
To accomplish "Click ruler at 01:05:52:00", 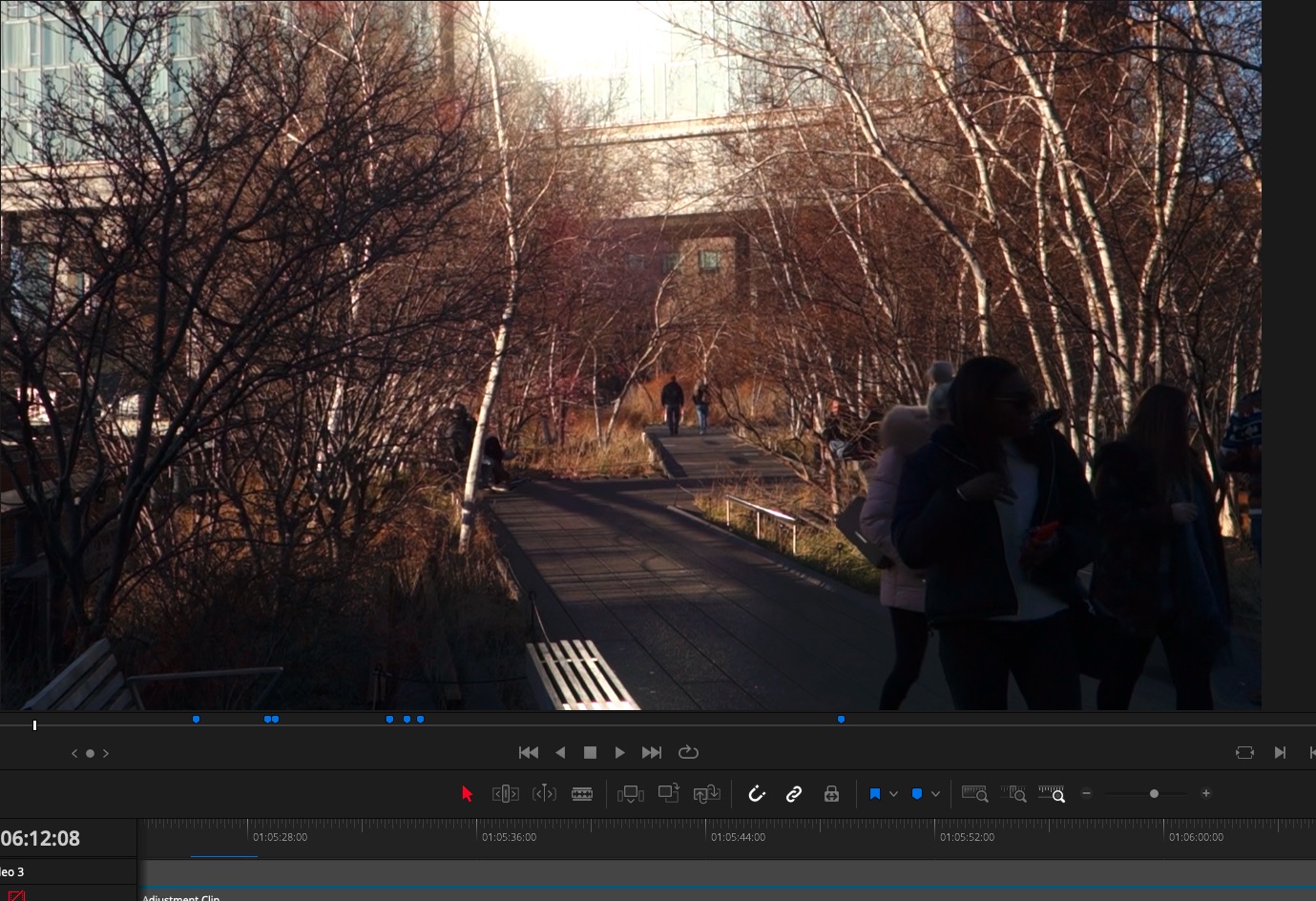I will coord(967,837).
